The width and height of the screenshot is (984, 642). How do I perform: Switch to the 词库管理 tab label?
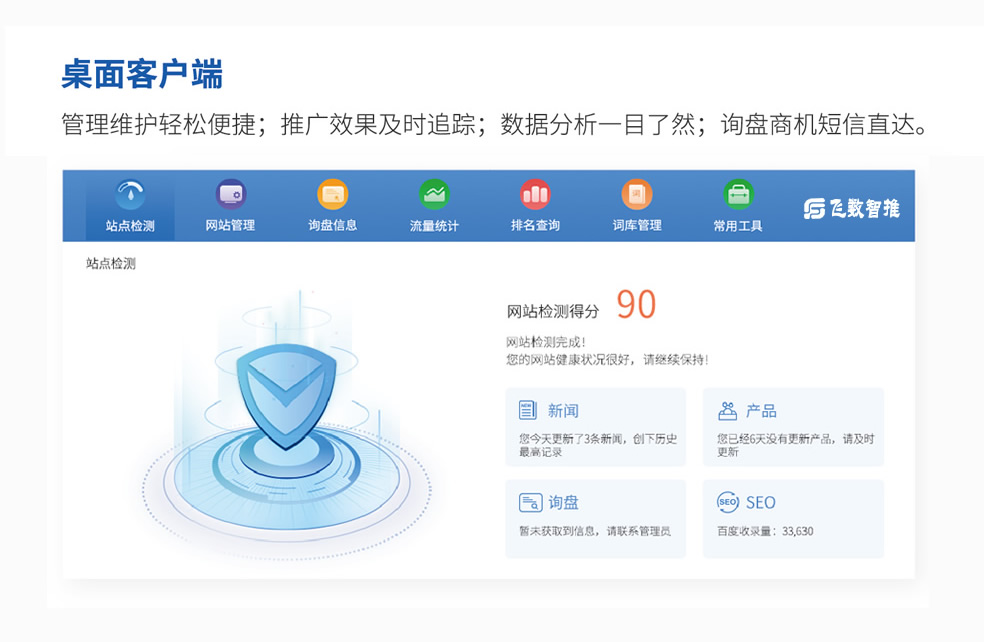pyautogui.click(x=637, y=225)
